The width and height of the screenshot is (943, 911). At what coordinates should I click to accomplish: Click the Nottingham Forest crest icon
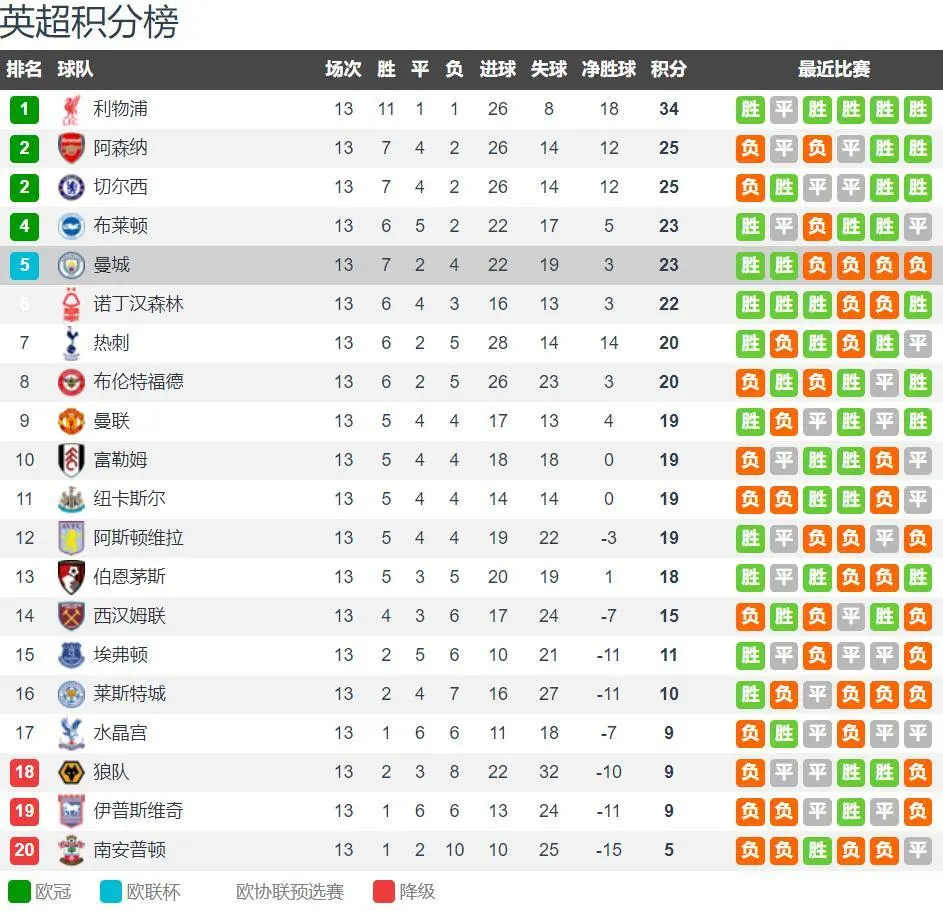coord(72,304)
